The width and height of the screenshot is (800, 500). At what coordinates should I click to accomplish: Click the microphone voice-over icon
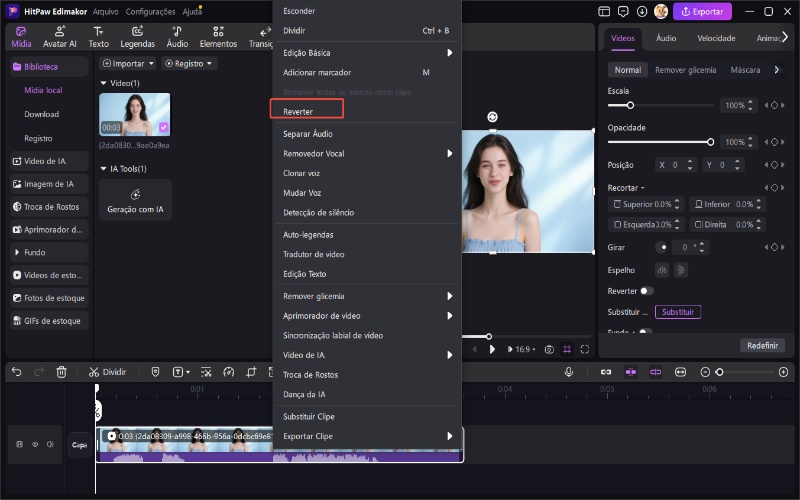point(569,372)
